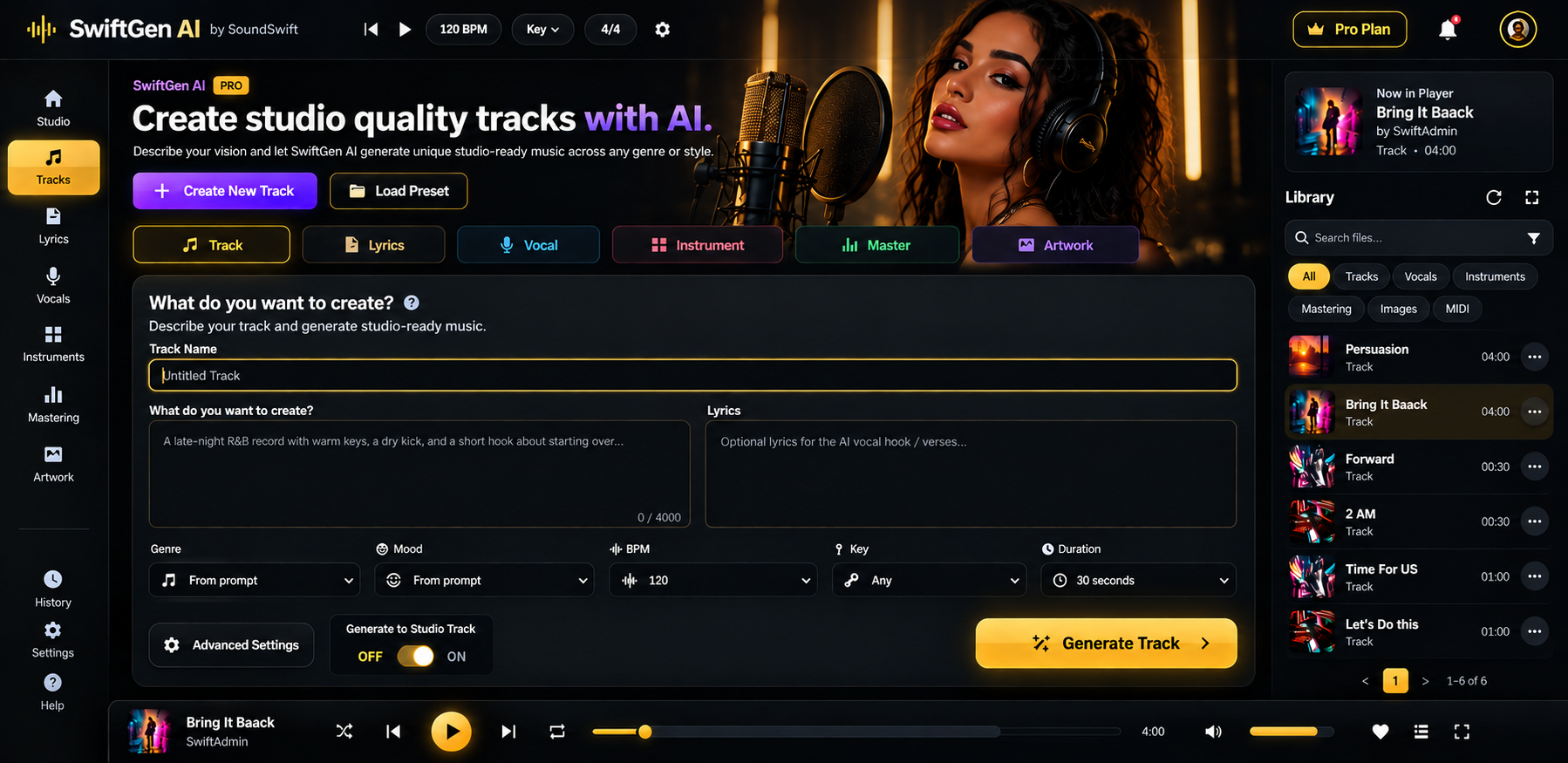Open the notifications bell

(1448, 30)
